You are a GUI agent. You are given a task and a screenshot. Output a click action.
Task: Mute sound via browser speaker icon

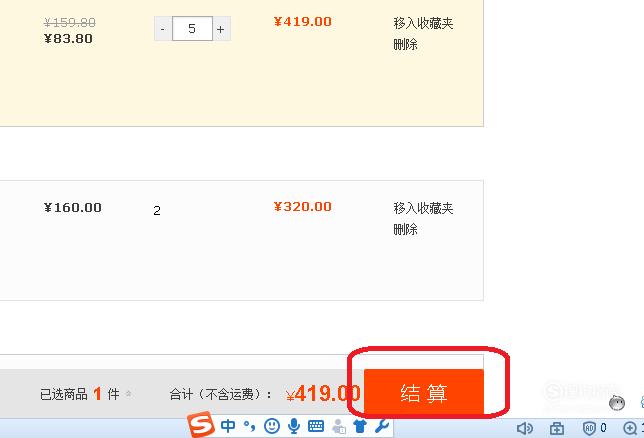(x=524, y=429)
